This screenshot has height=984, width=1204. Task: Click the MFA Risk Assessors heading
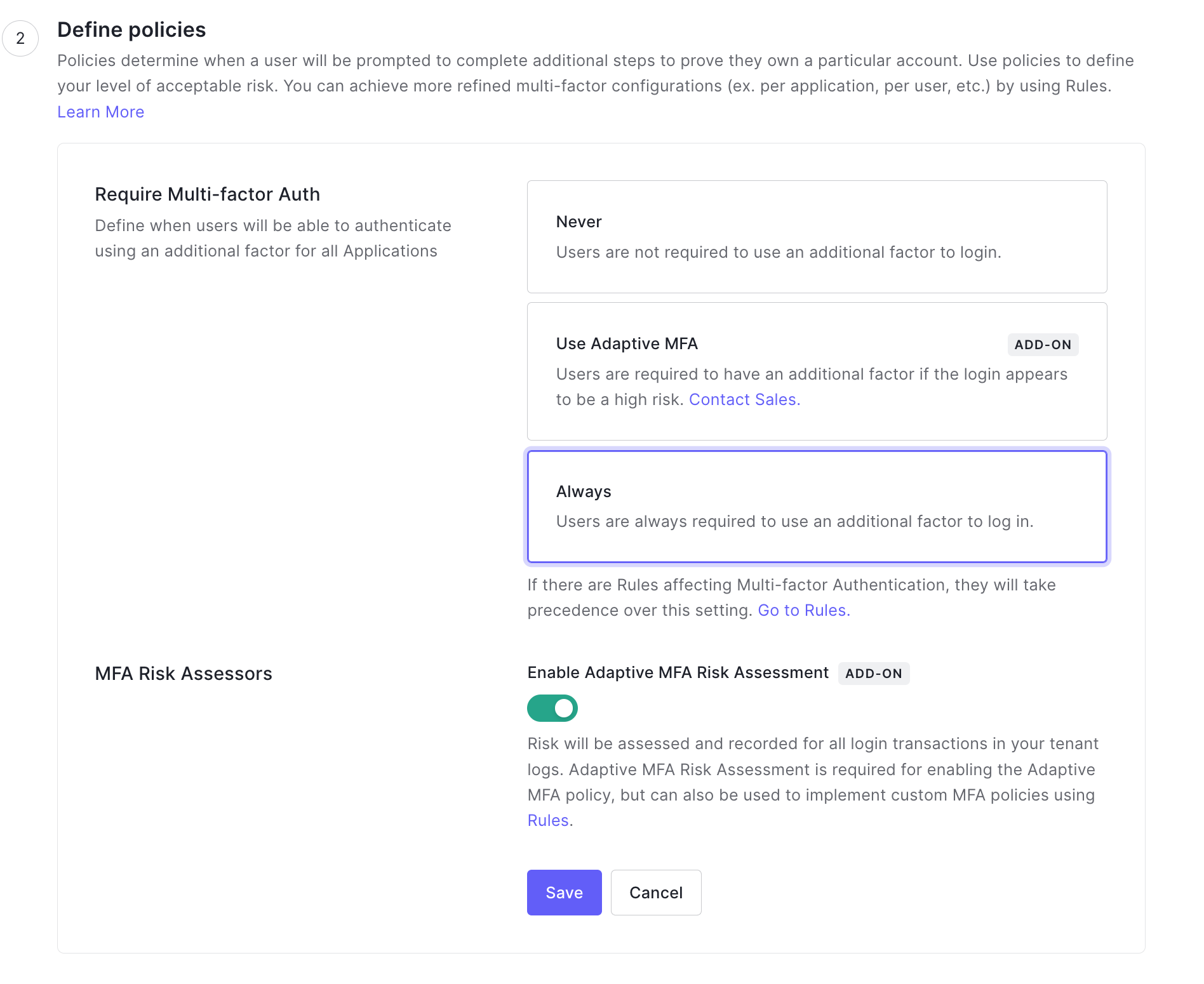pos(184,674)
